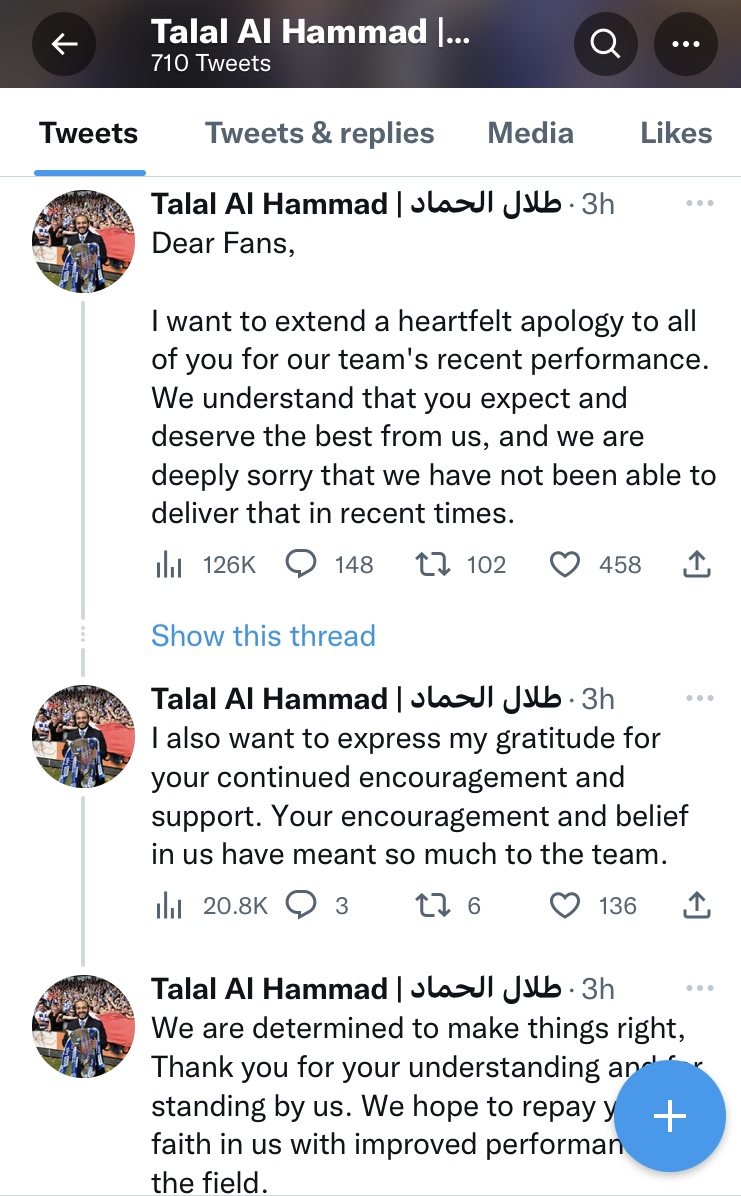The image size is (741, 1196).
Task: Open the Likes tab
Action: coord(676,134)
